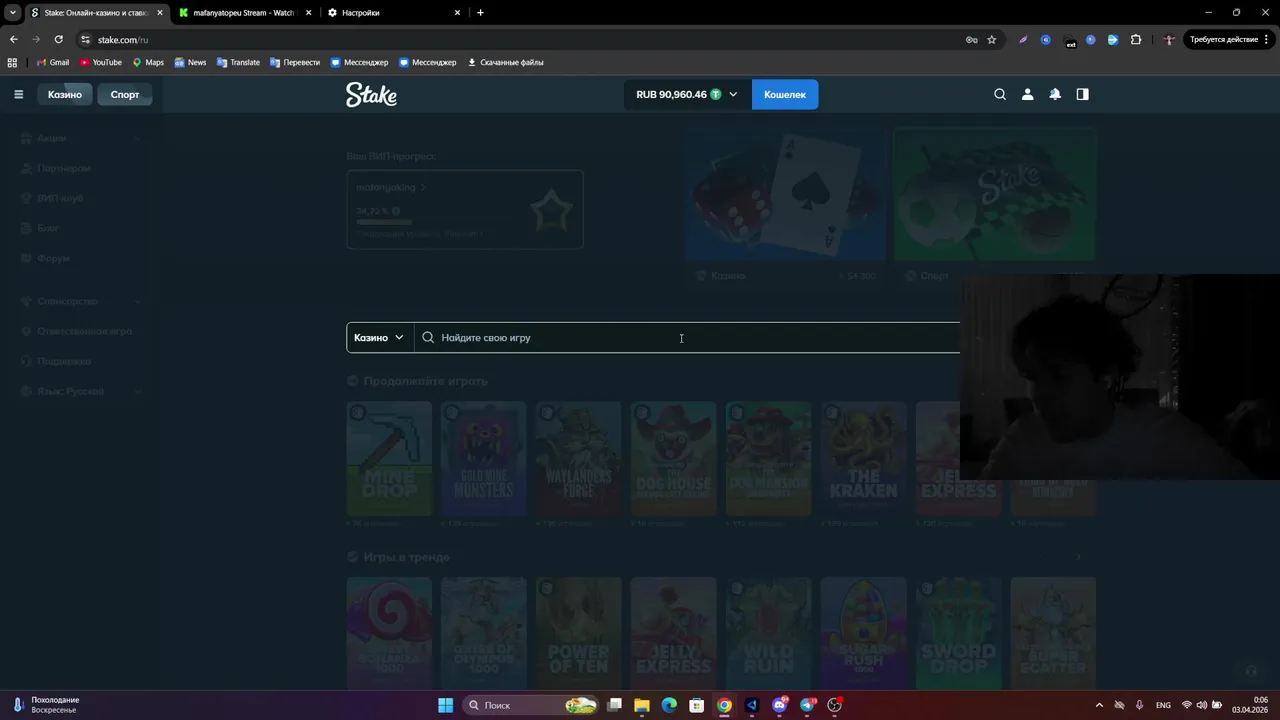Switch to the Казино section
This screenshot has width=1280, height=720.
pos(65,94)
